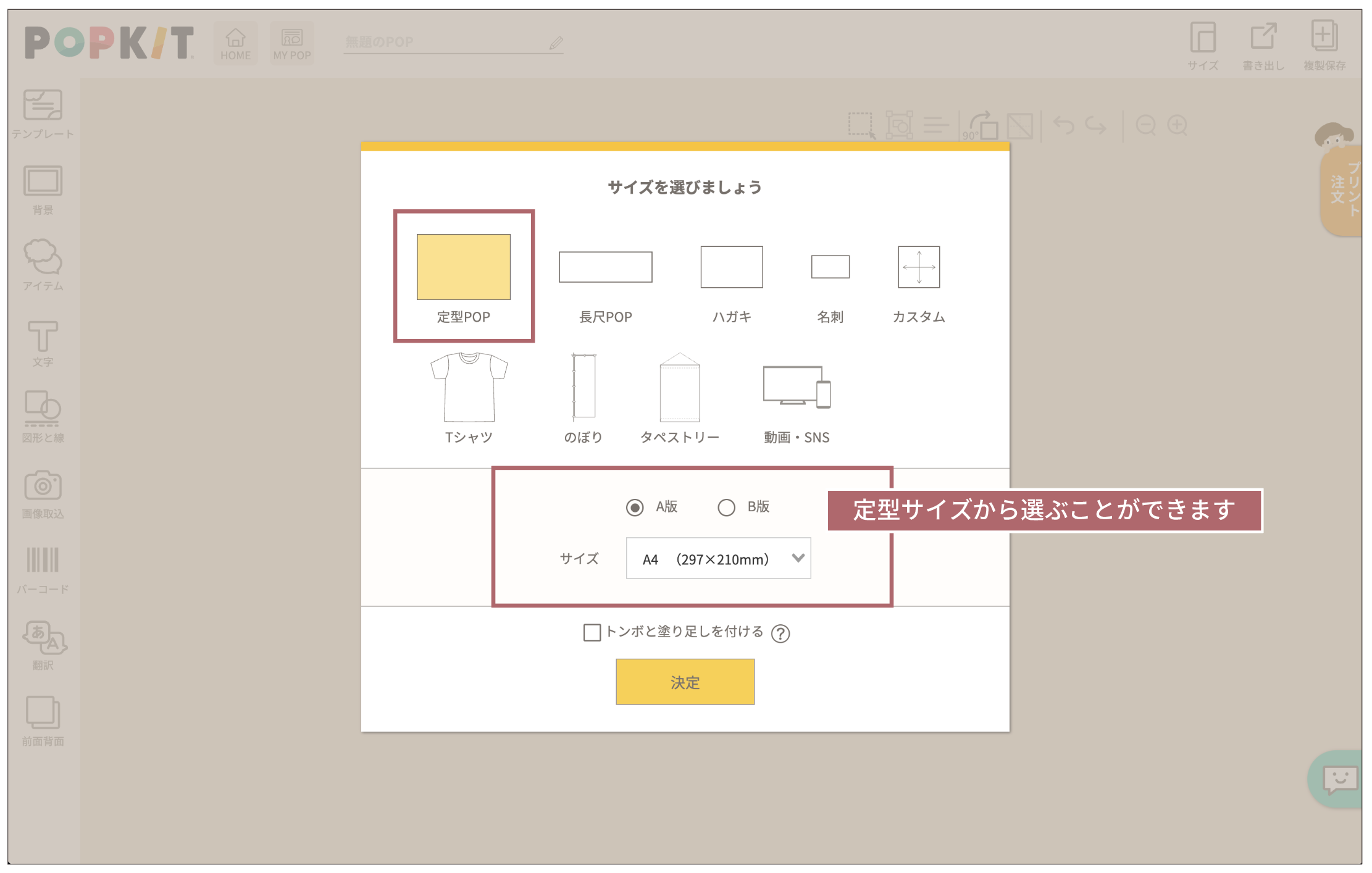Image resolution: width=1372 pixels, height=873 pixels.
Task: Select the B版 radio button
Action: coord(726,507)
